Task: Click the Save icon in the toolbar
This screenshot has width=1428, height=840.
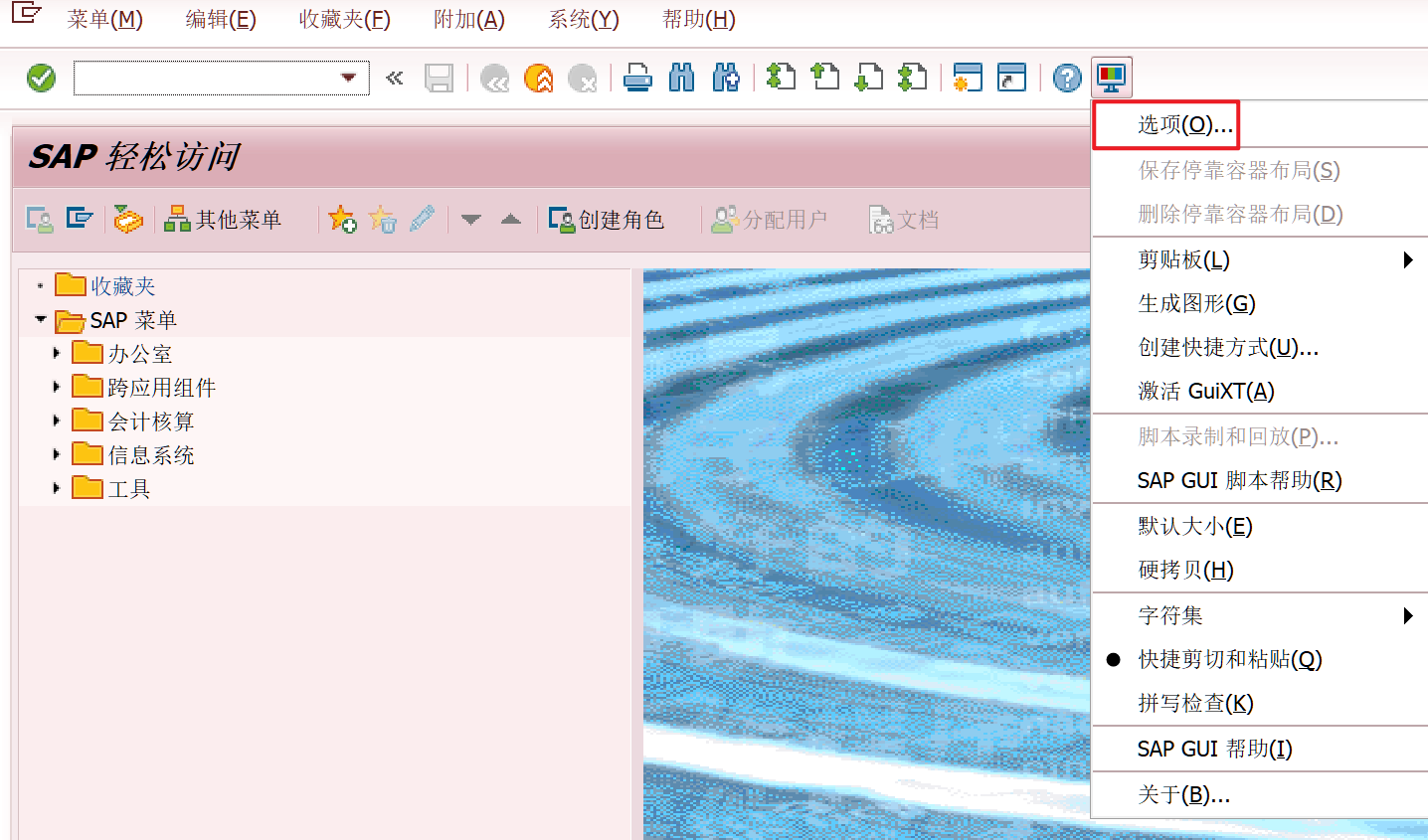Action: tap(441, 77)
